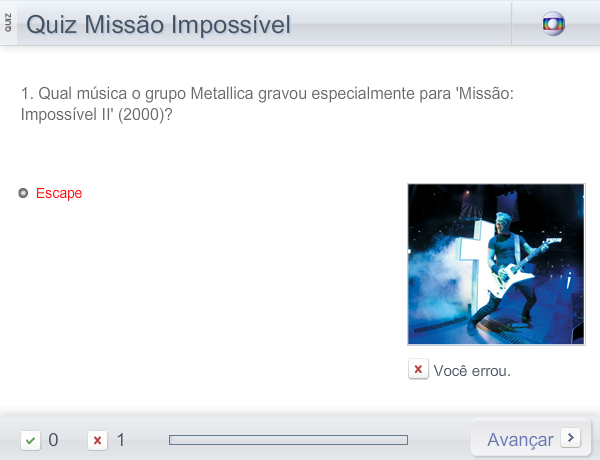Click the quiz progress bar
The height and width of the screenshot is (460, 600).
[x=289, y=440]
